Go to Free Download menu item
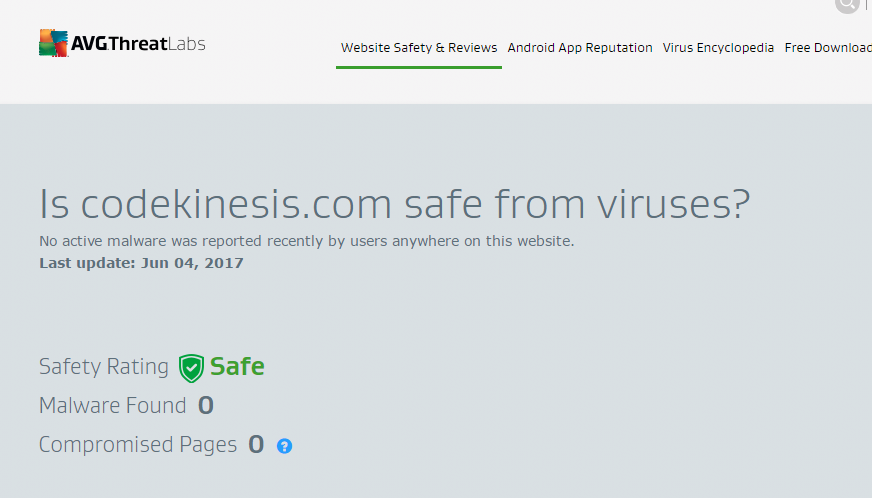 click(x=828, y=48)
